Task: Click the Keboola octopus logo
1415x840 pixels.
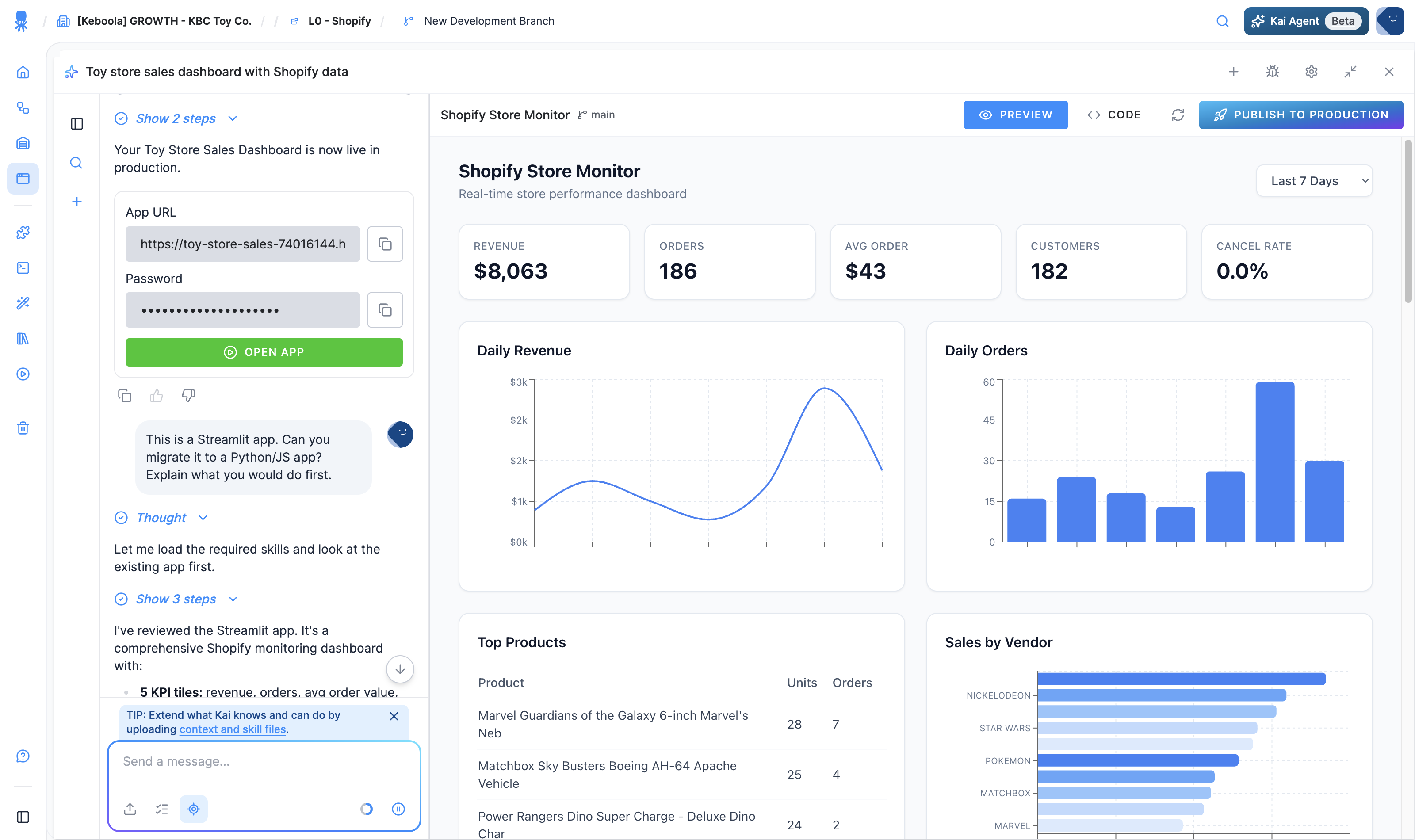Action: tap(21, 21)
